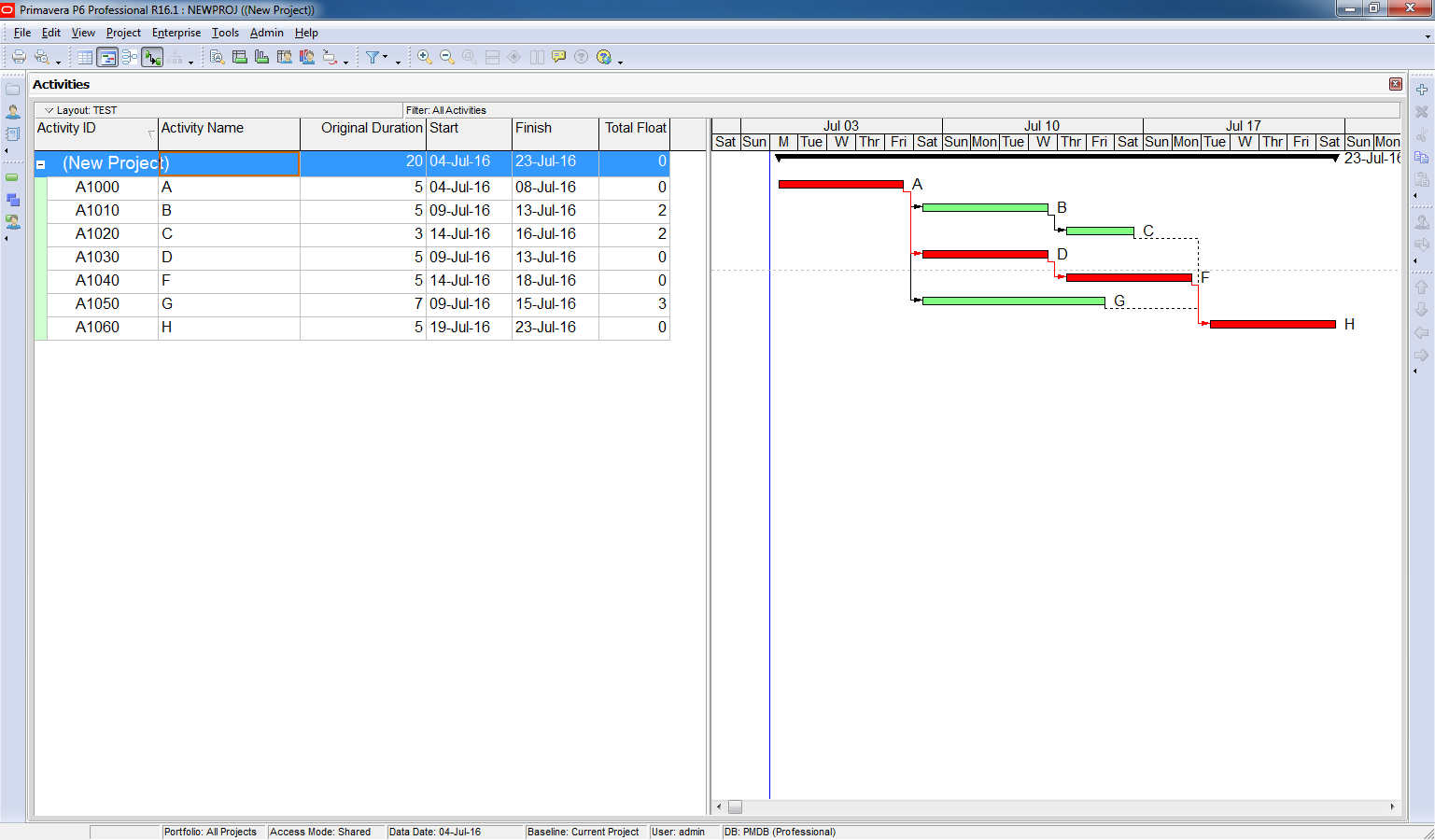
Task: Open Print Preview from the toolbar
Action: pyautogui.click(x=42, y=57)
